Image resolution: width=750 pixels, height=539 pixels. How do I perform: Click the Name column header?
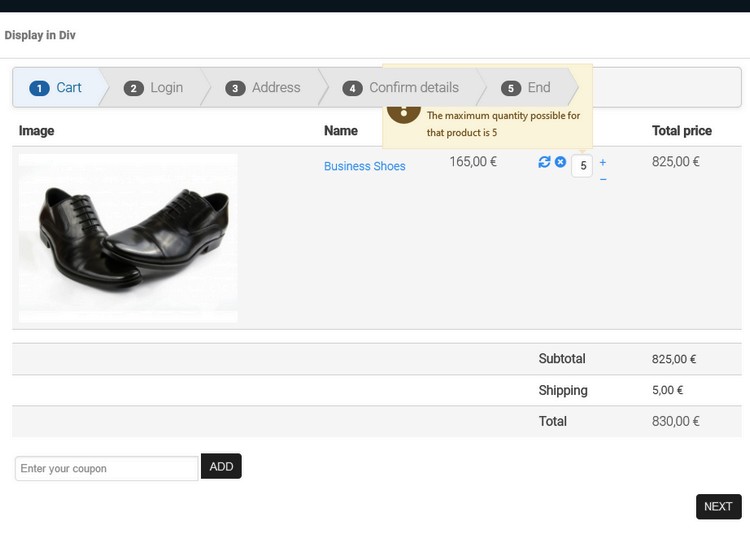tap(341, 131)
